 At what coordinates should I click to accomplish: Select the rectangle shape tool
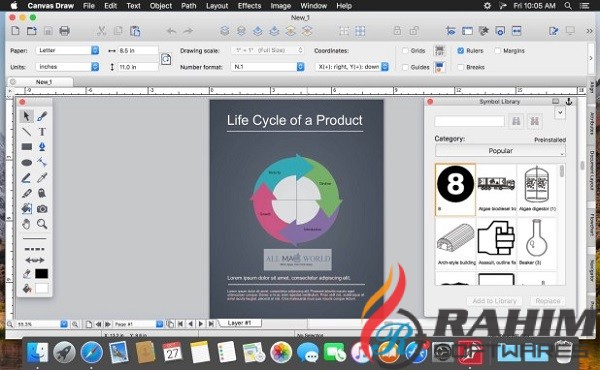(x=26, y=147)
